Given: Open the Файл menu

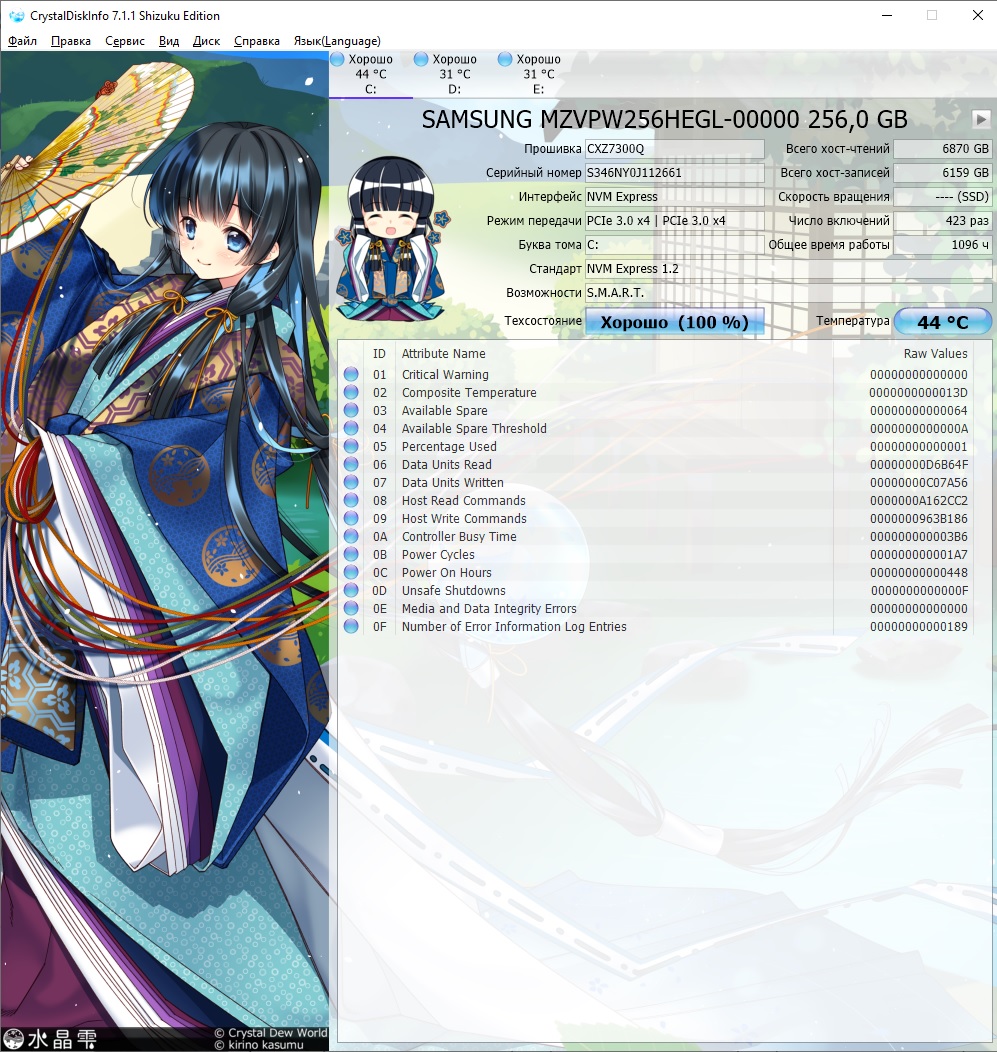Looking at the screenshot, I should 22,41.
